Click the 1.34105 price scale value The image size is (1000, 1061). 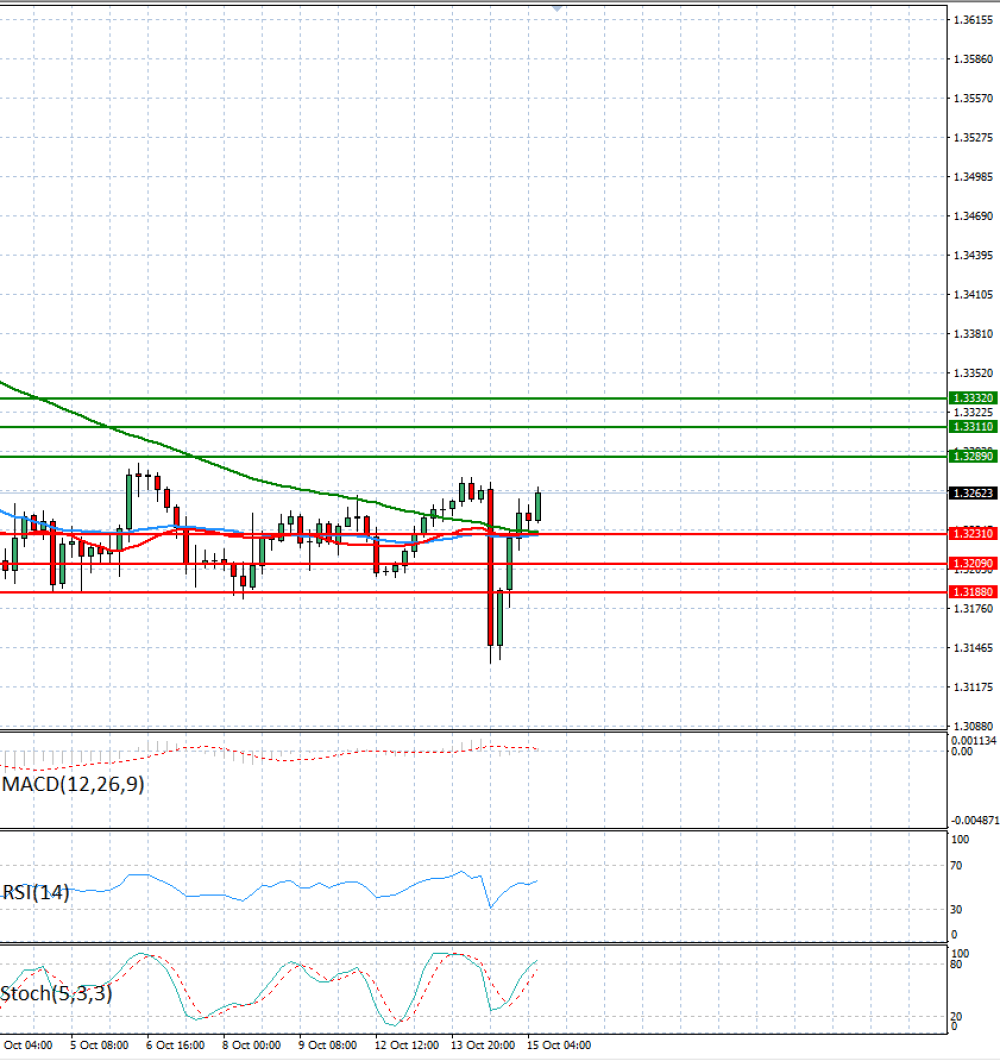click(x=973, y=295)
